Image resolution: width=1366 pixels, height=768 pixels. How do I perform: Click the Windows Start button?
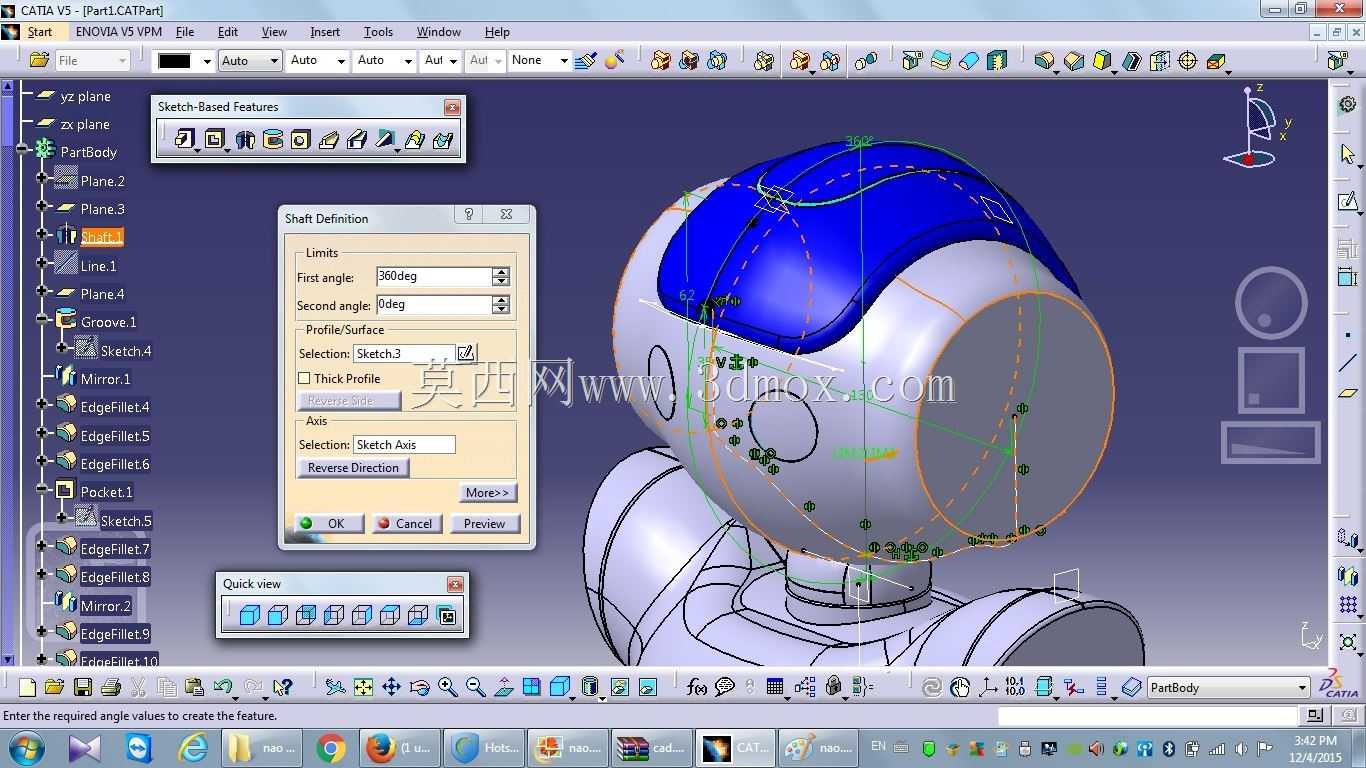(26, 747)
